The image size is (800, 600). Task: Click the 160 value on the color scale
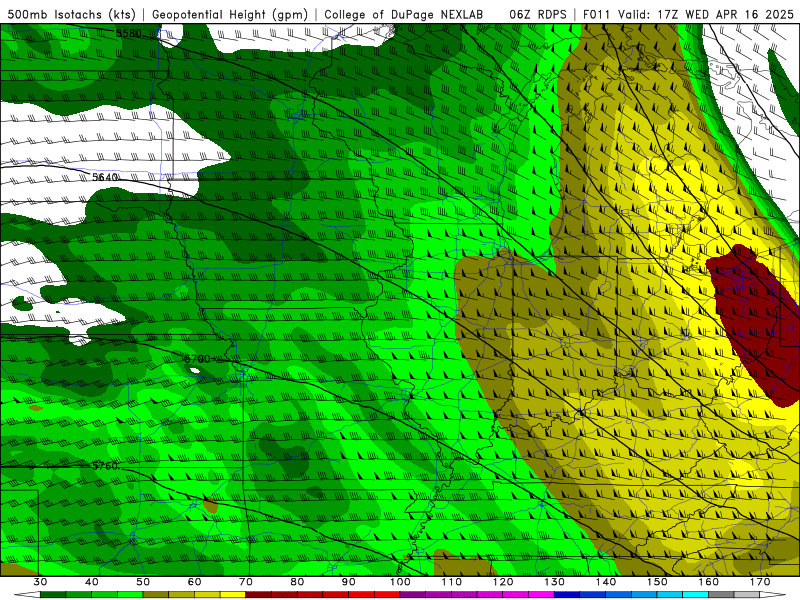pyautogui.click(x=709, y=582)
